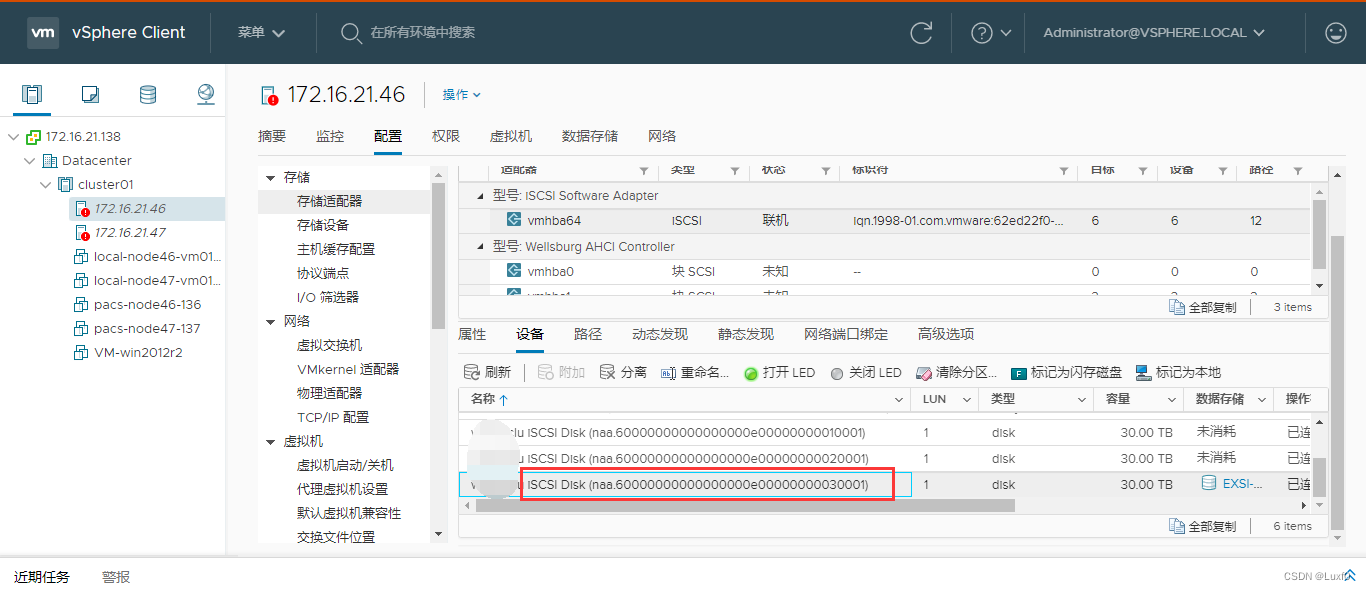Turn on LED (打开 LED)
The width and height of the screenshot is (1366, 590).
(780, 372)
